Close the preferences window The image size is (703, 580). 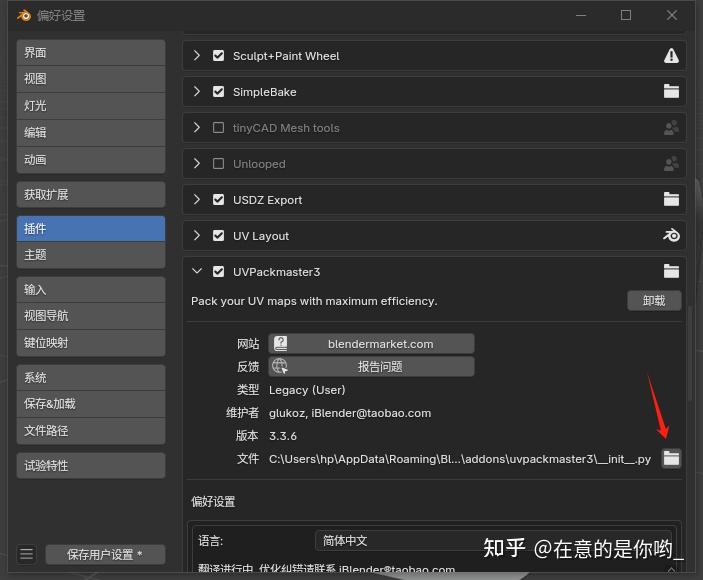[672, 15]
